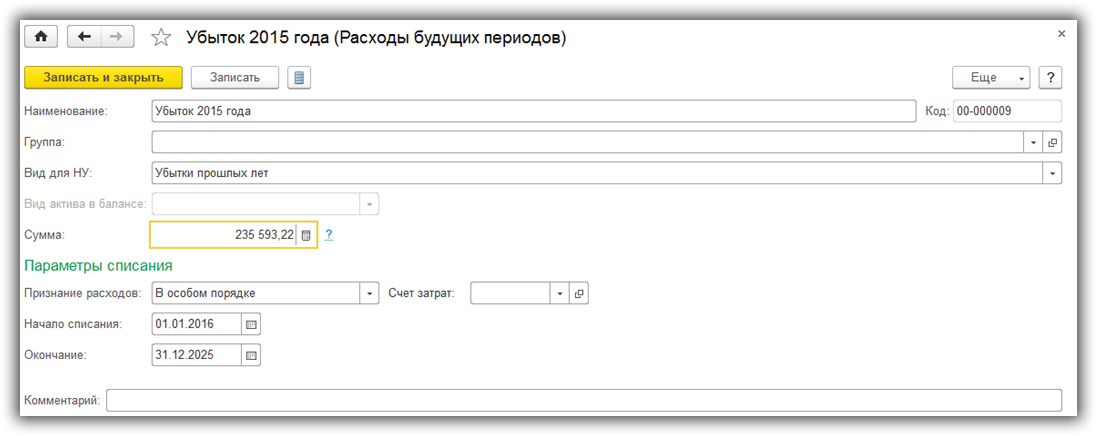Click the open icon for Группа field
The image size is (1097, 436).
1052,143
